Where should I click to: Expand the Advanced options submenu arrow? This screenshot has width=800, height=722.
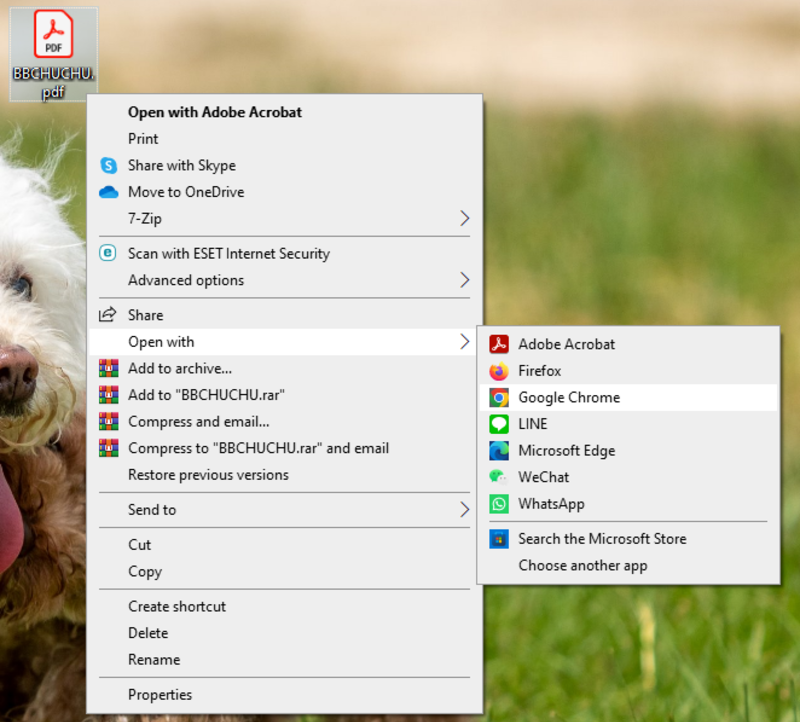click(464, 280)
